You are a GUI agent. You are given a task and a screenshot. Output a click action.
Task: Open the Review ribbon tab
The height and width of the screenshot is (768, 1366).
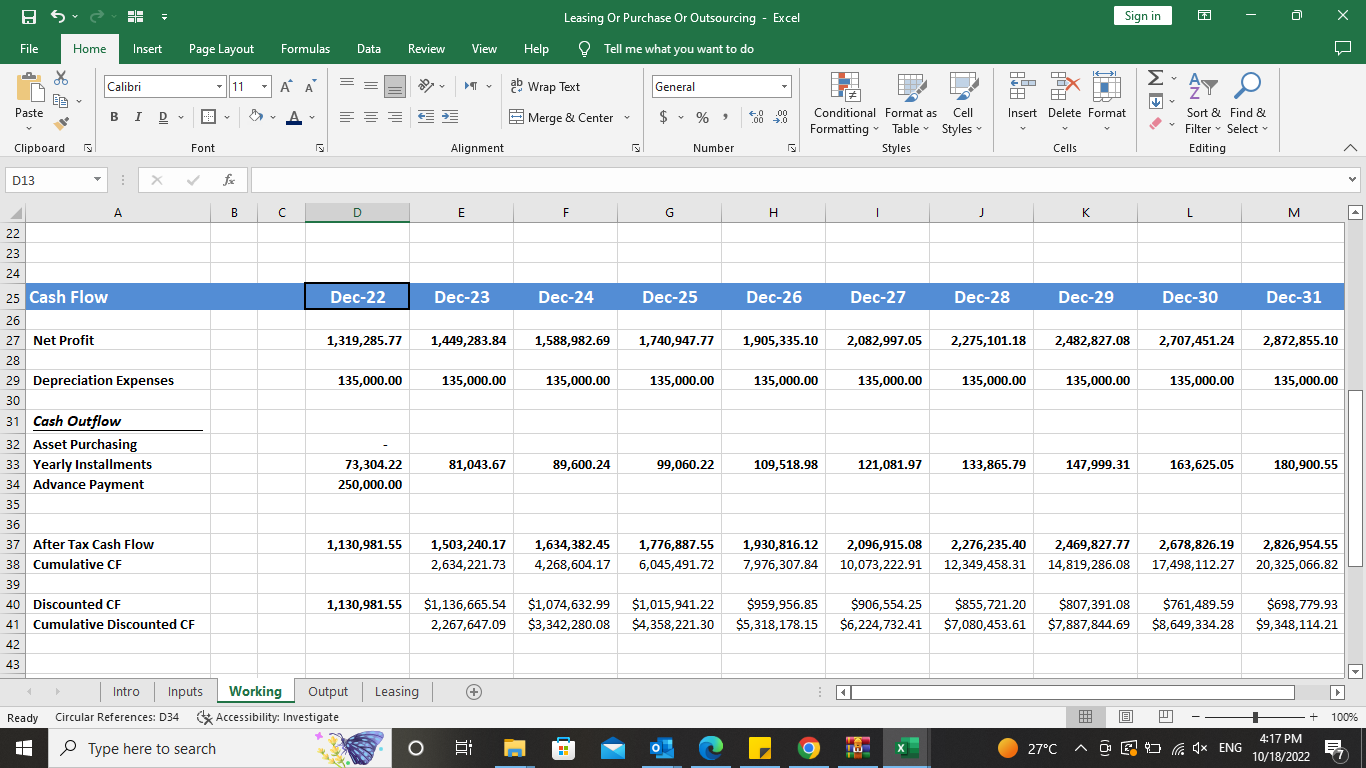coord(426,48)
